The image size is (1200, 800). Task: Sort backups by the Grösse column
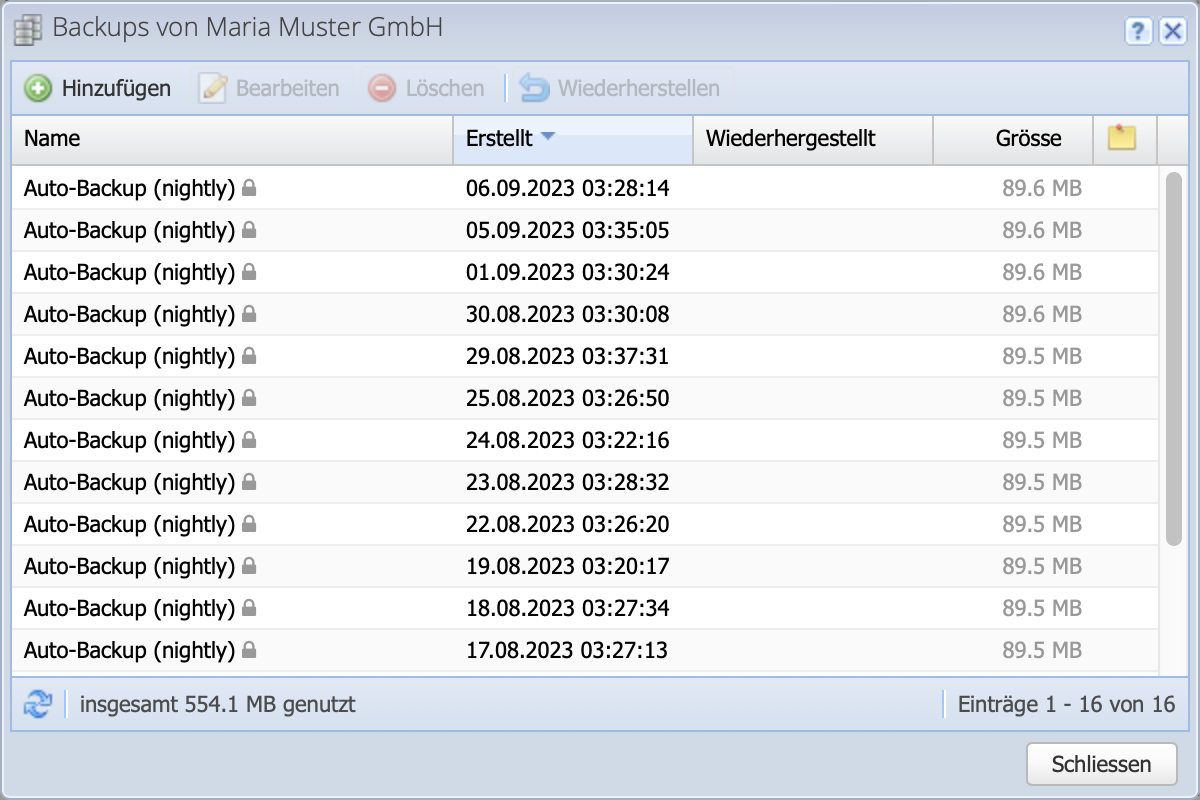(1030, 139)
